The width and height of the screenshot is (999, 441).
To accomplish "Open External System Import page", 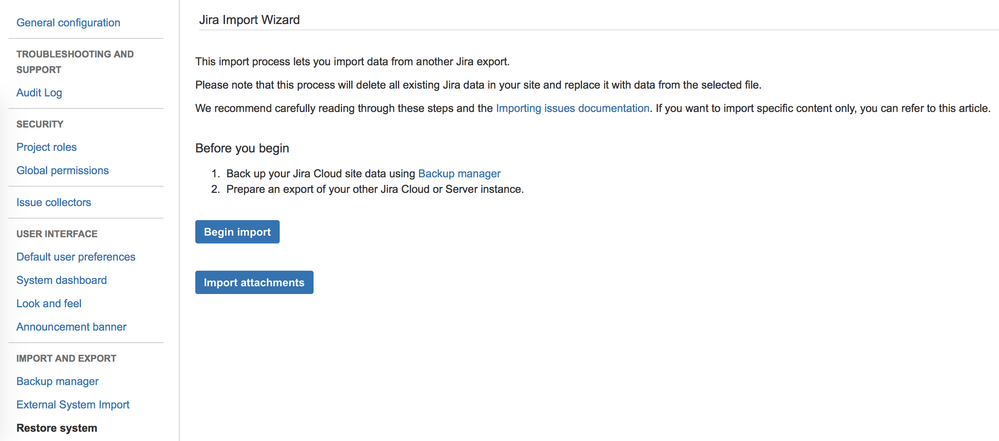I will [73, 405].
